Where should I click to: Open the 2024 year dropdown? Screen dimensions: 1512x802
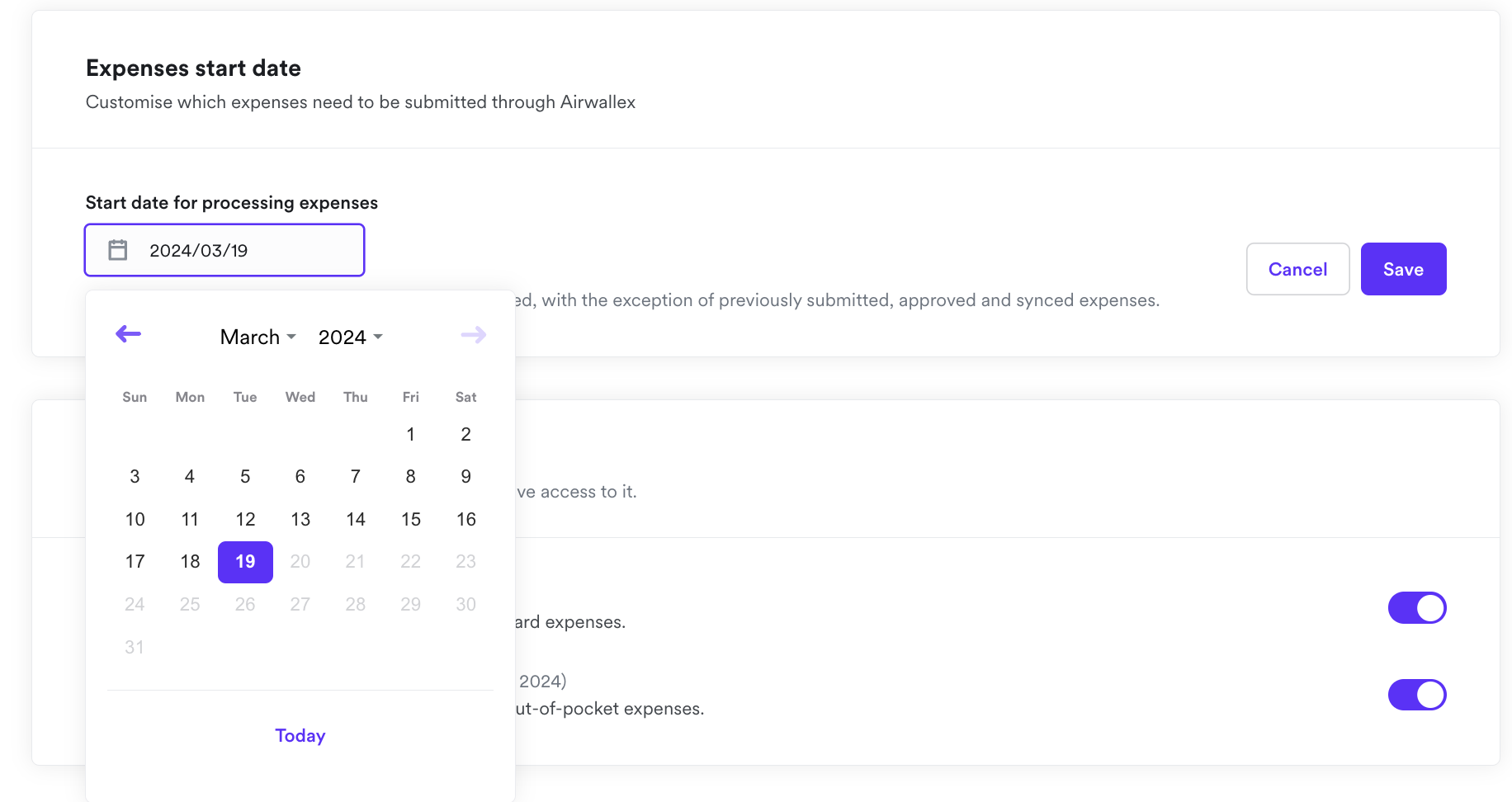(x=350, y=337)
